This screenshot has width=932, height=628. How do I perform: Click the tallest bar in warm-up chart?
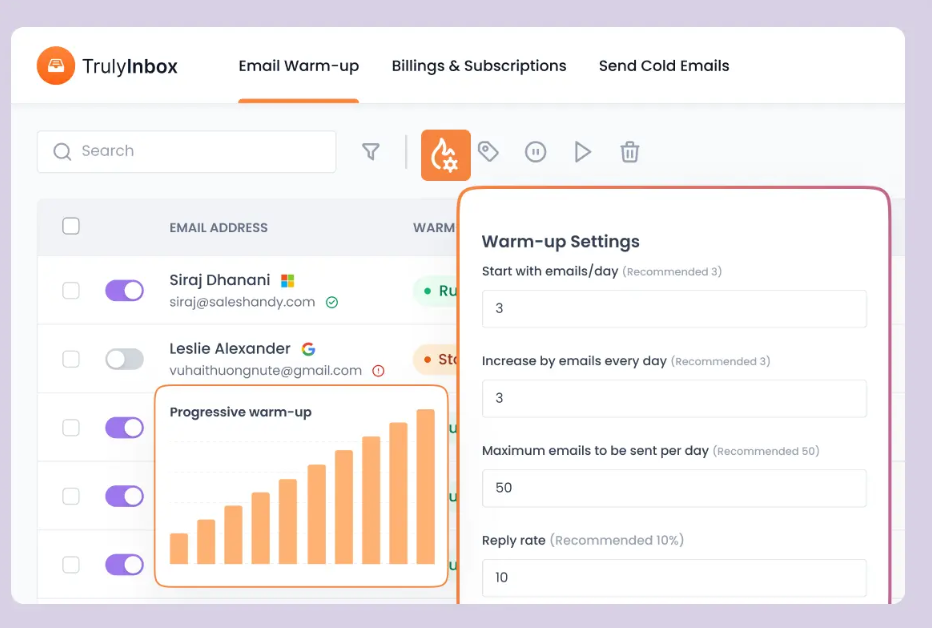(426, 487)
